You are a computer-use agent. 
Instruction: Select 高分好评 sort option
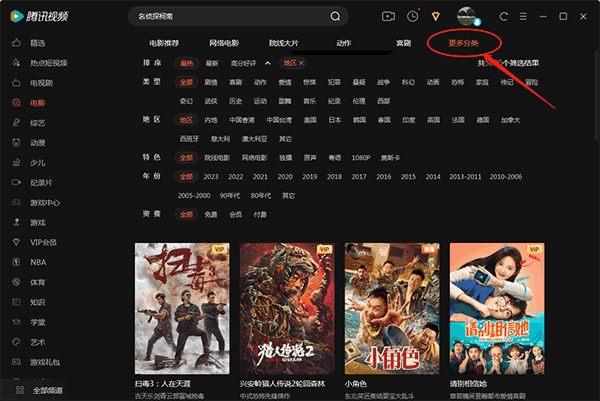[243, 63]
